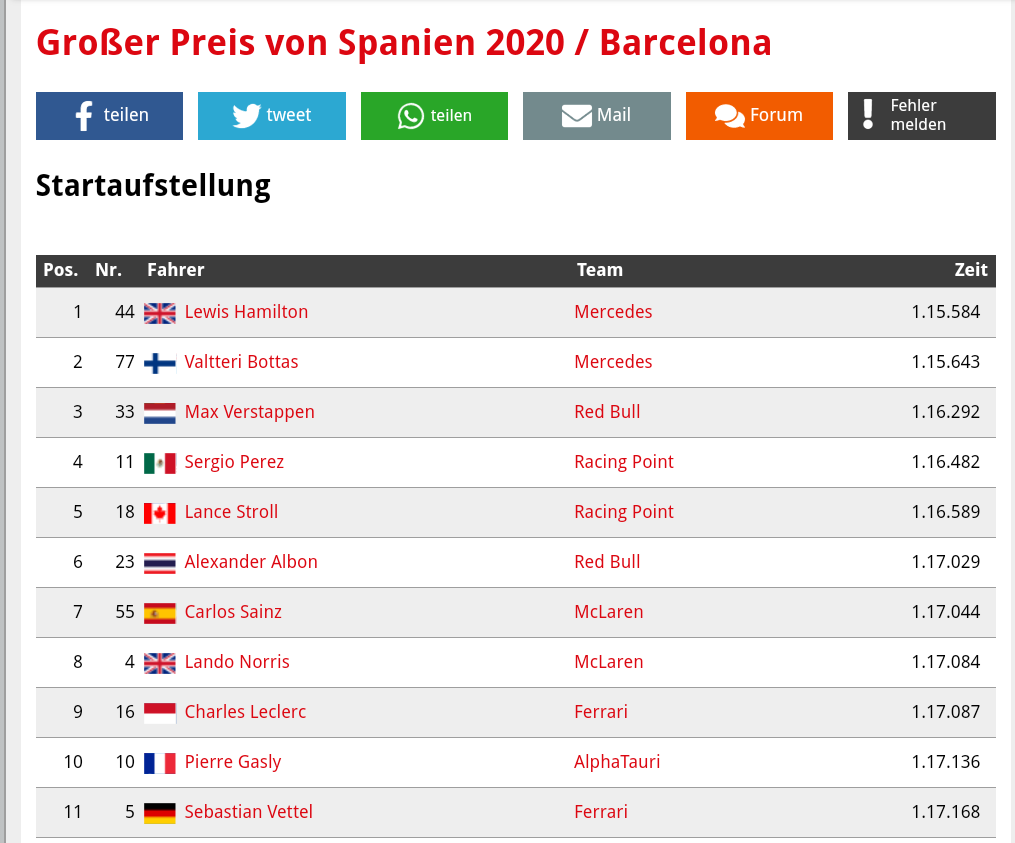Select Racing Point team for Sergio Perez
1015x843 pixels.
pos(624,462)
